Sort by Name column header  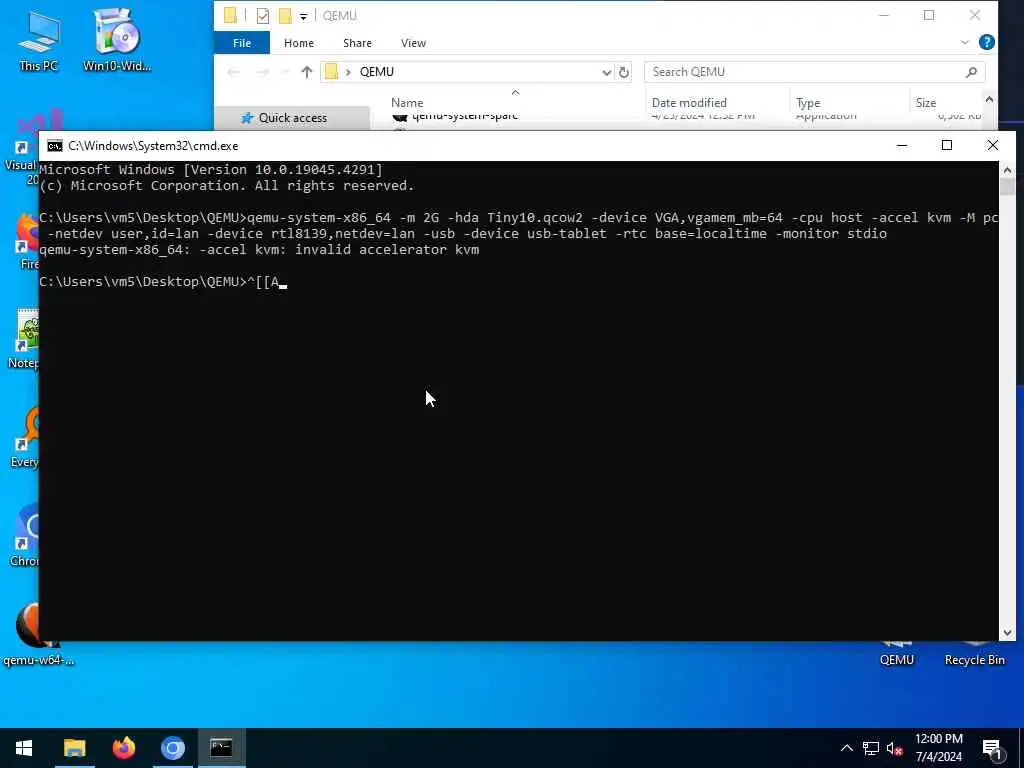click(407, 103)
